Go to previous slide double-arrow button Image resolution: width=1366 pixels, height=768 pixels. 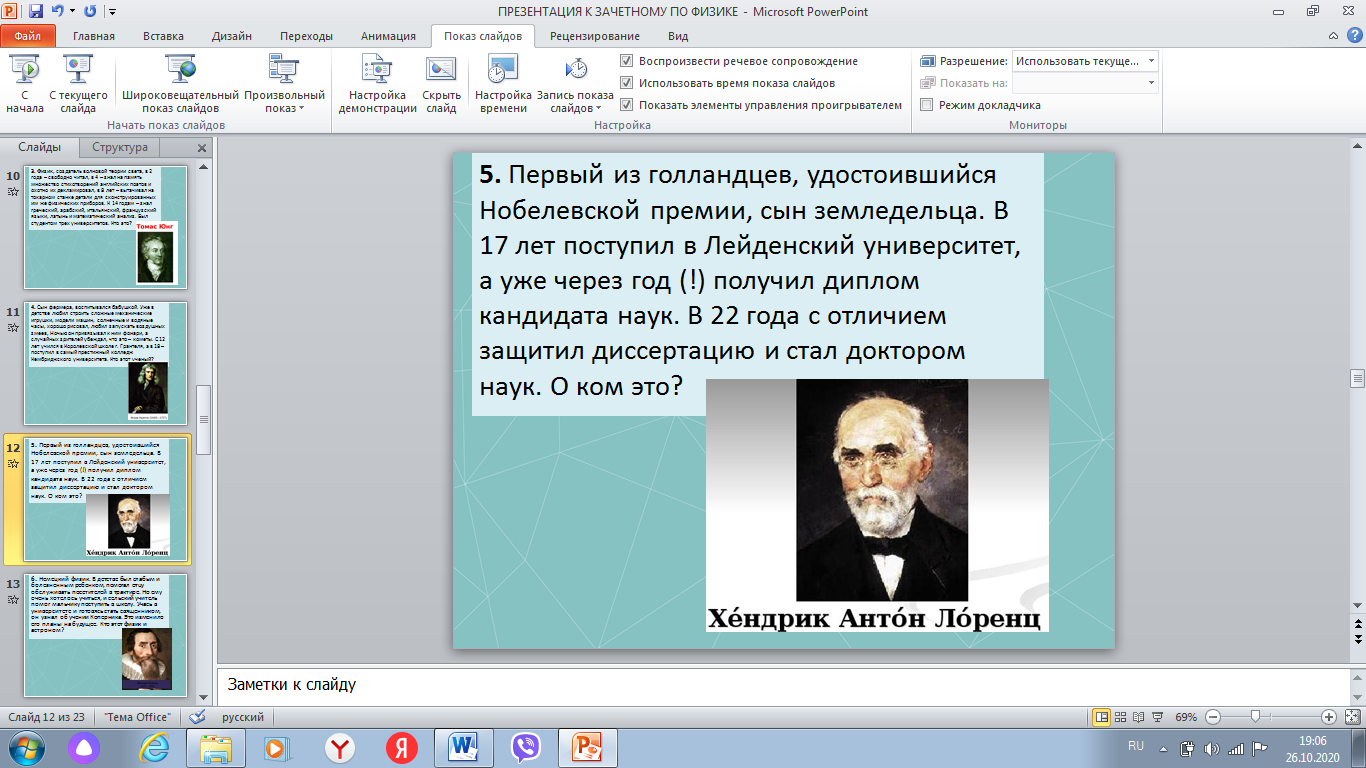tap(1357, 623)
